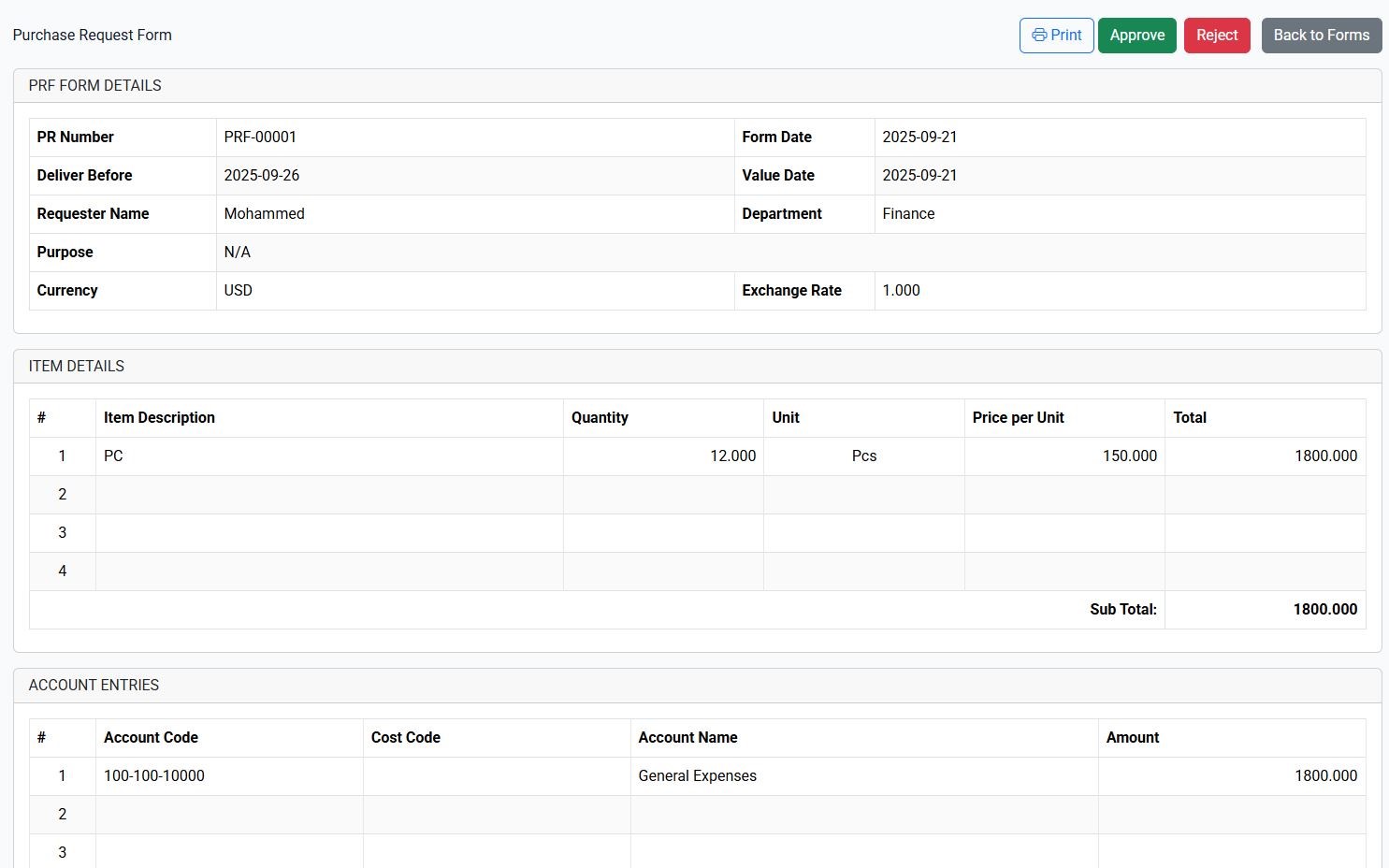Viewport: 1389px width, 868px height.
Task: Click the PRF FORM DETAILS section header
Action: tap(94, 85)
